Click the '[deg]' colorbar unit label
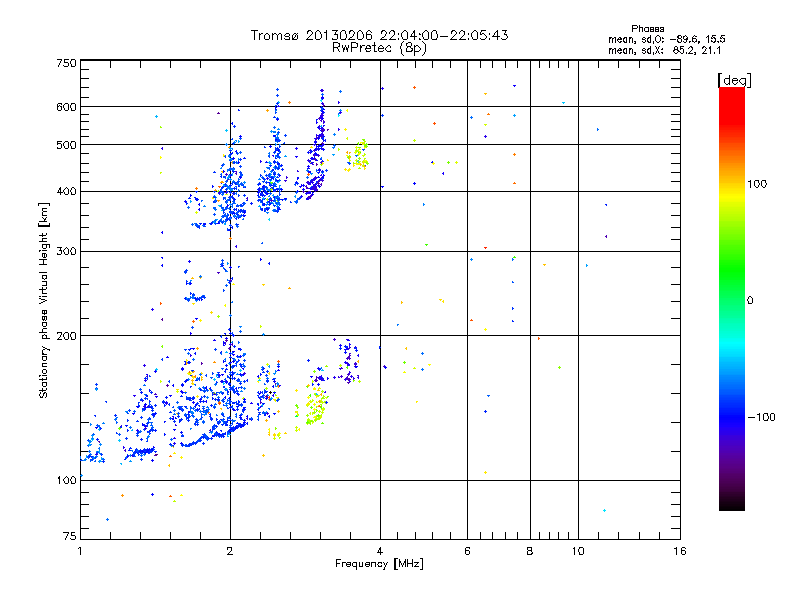Viewport: 800px width, 600px height. tap(734, 80)
